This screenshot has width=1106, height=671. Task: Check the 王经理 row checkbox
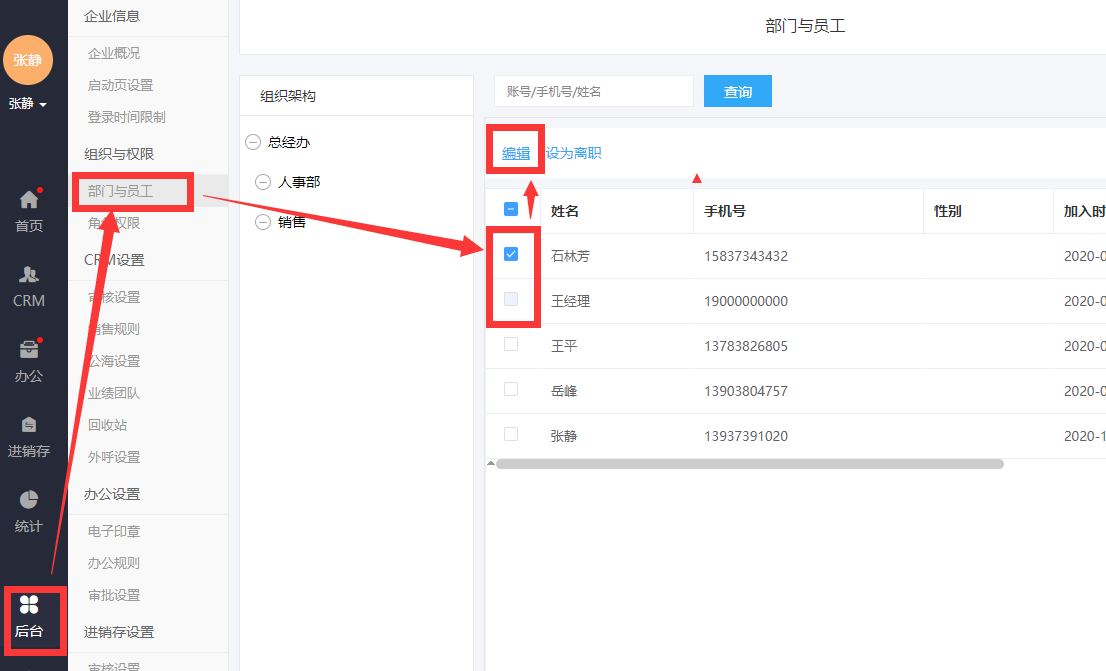pyautogui.click(x=511, y=299)
